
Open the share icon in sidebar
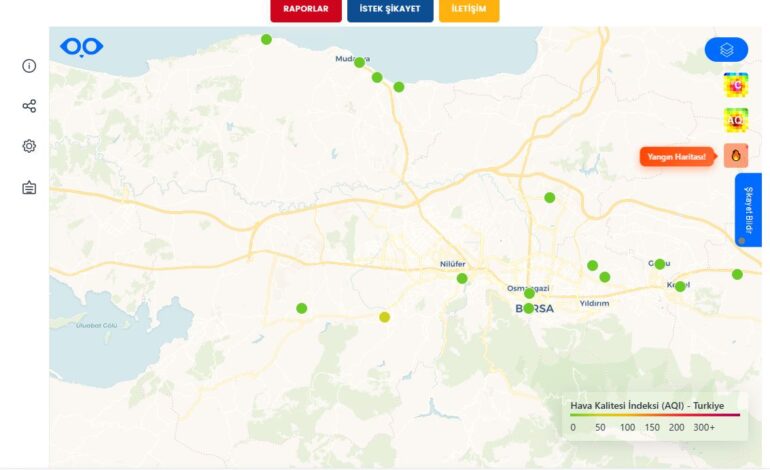coord(29,106)
